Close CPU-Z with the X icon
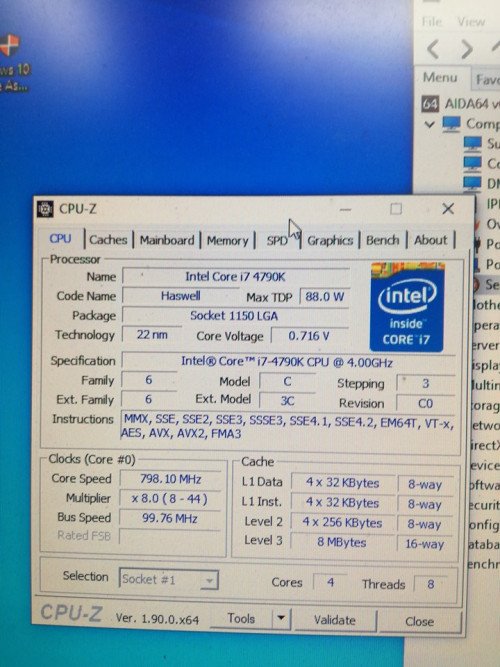The image size is (500, 667). coord(448,208)
